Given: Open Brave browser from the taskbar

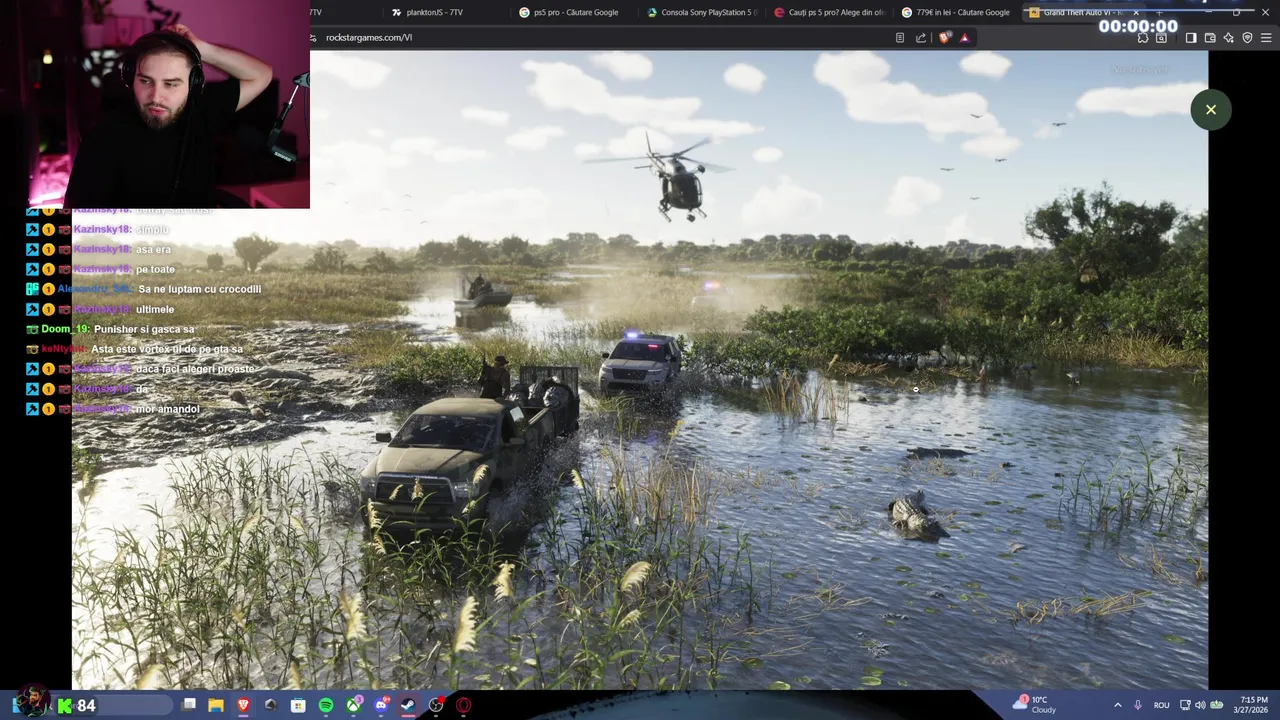Looking at the screenshot, I should click(x=243, y=705).
